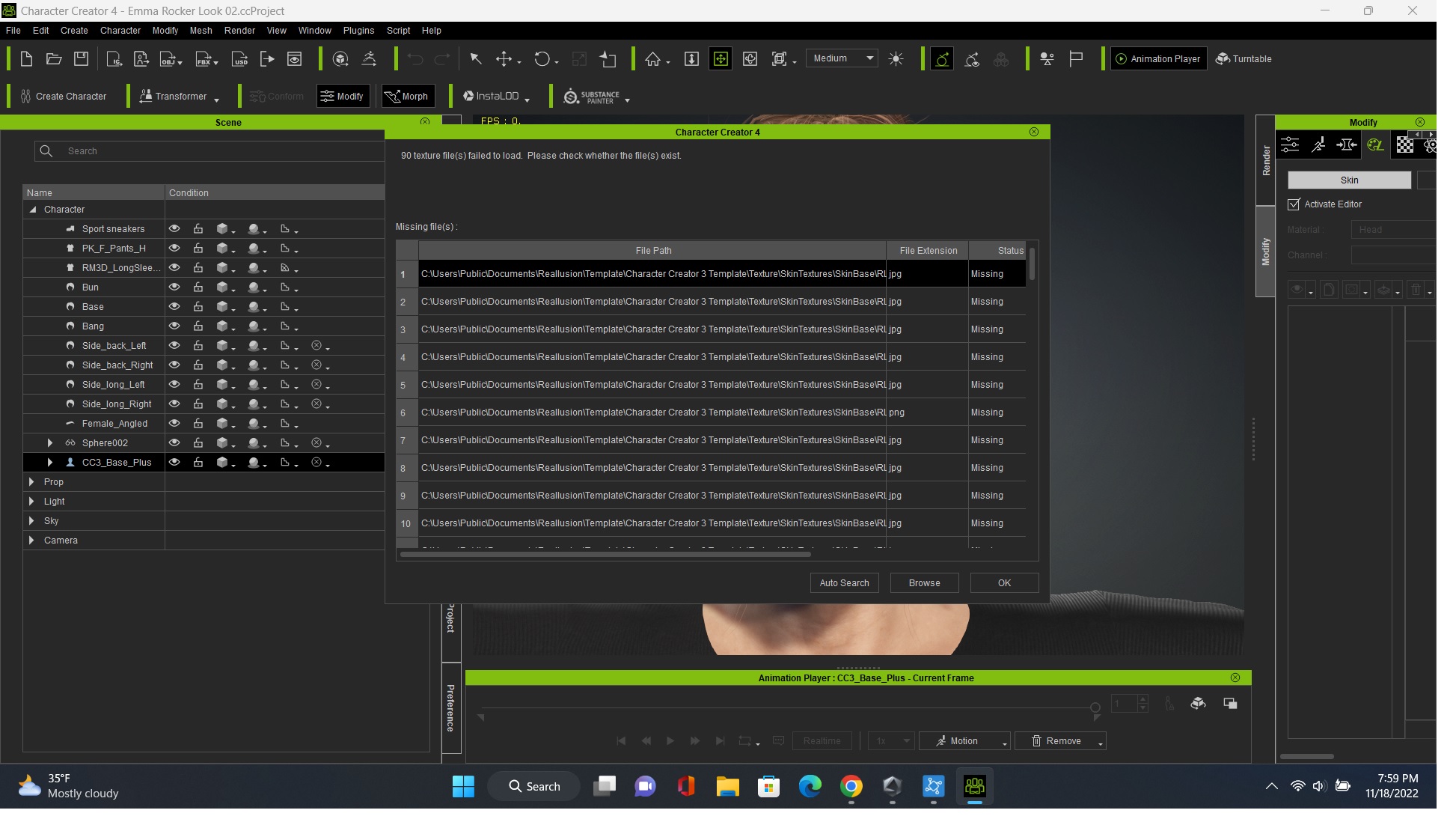Toggle visibility eye icon for Sport sneakers
This screenshot has height=828, width=1456.
click(173, 229)
